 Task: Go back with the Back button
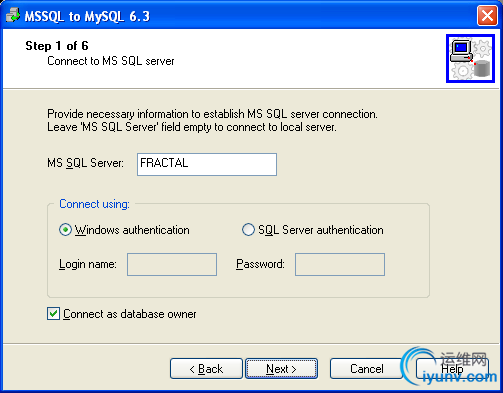pyautogui.click(x=206, y=369)
